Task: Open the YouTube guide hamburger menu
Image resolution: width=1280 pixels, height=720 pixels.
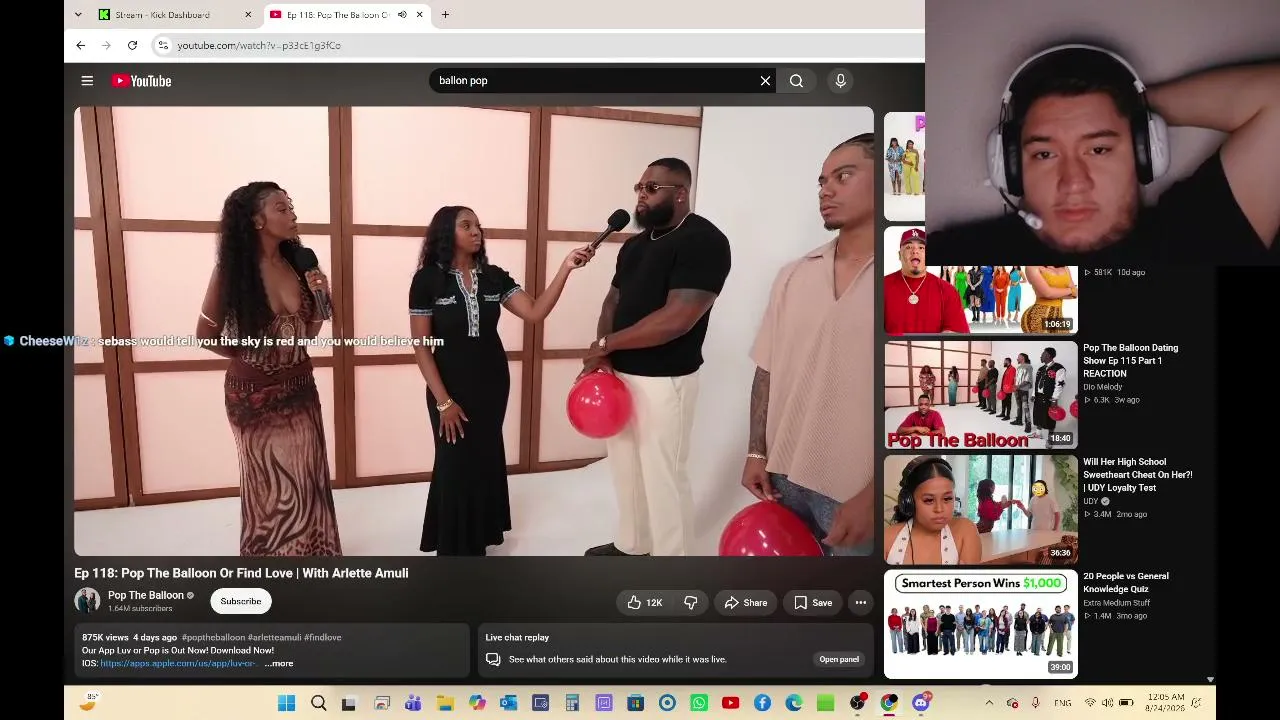Action: pos(87,81)
